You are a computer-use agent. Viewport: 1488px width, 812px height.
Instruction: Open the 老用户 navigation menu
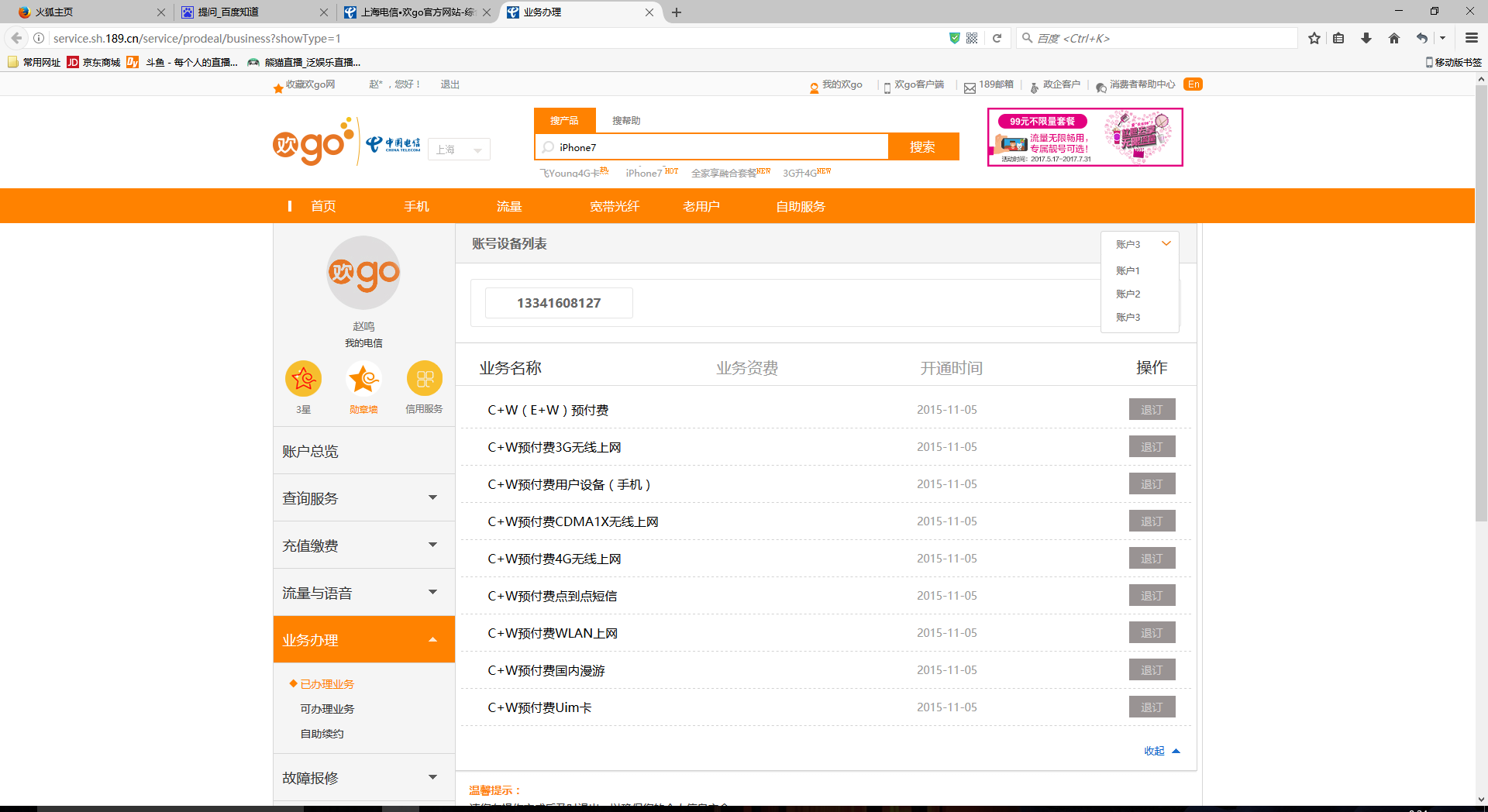(701, 206)
